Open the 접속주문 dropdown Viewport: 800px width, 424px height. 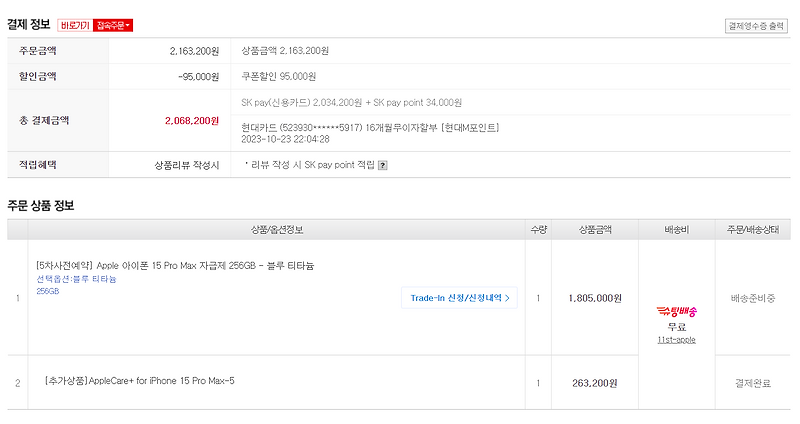point(113,25)
